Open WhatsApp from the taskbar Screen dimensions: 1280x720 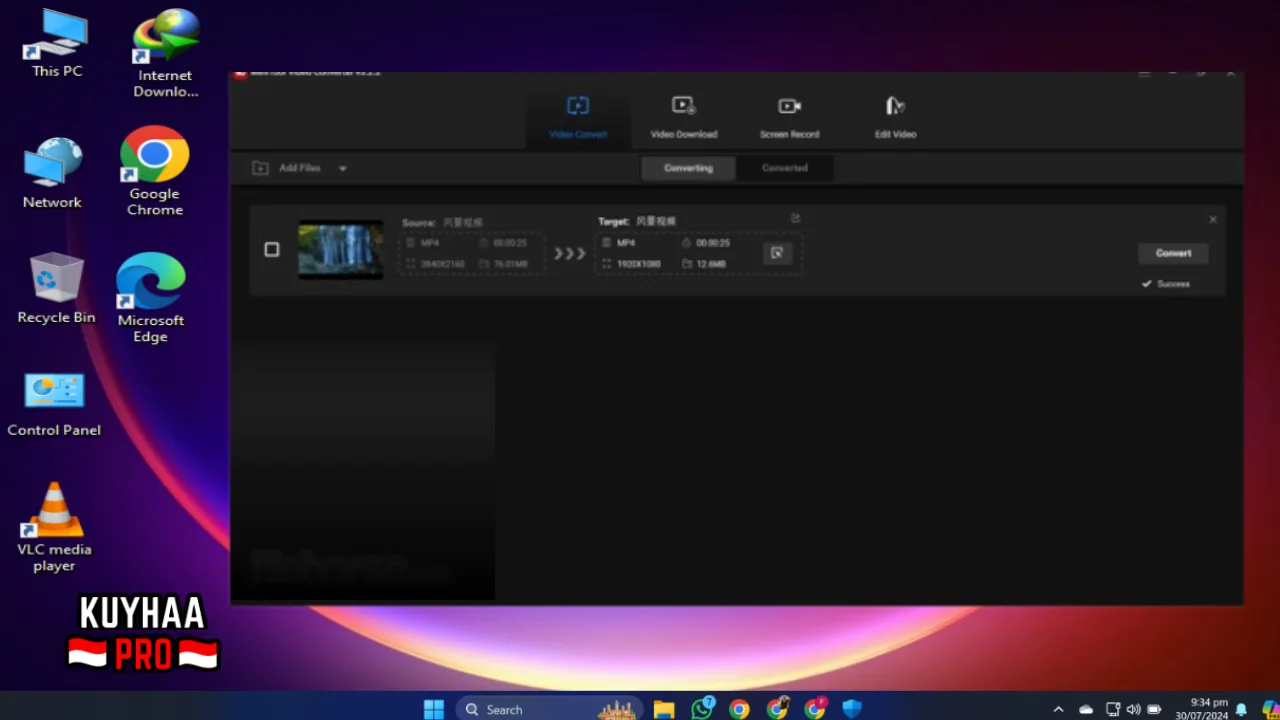coord(702,709)
